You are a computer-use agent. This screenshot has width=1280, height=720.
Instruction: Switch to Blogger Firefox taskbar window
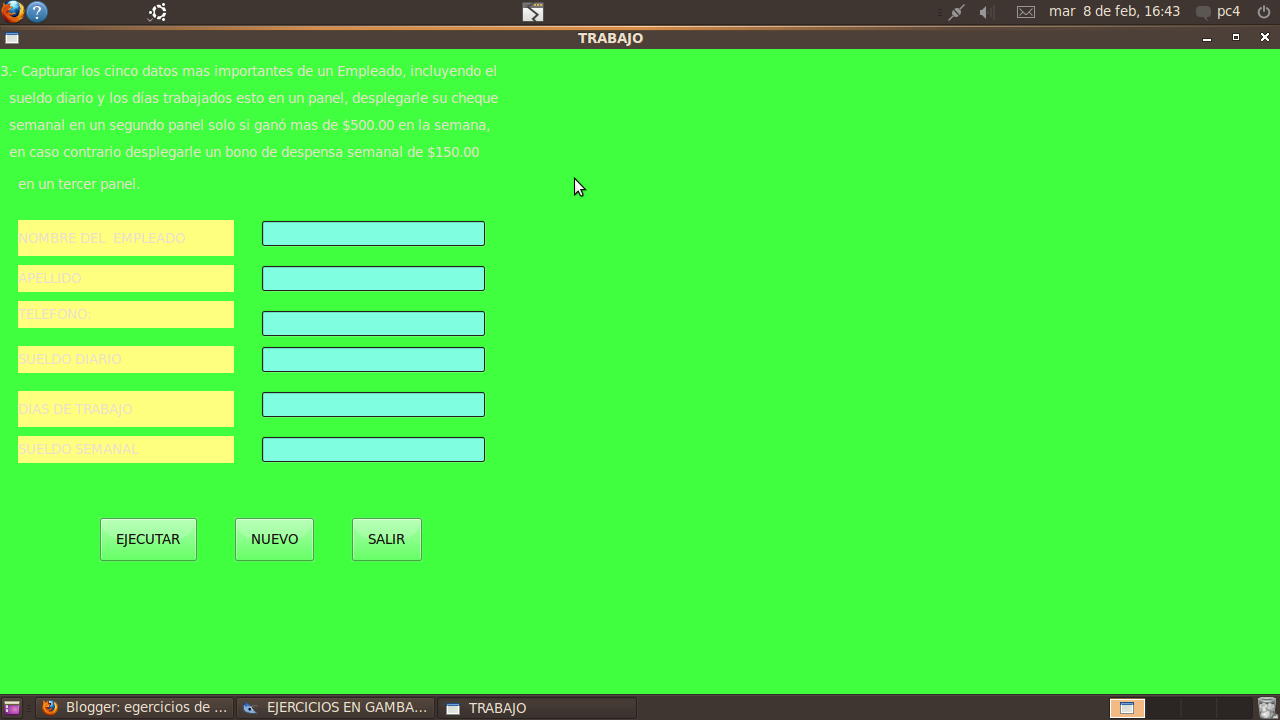click(136, 708)
